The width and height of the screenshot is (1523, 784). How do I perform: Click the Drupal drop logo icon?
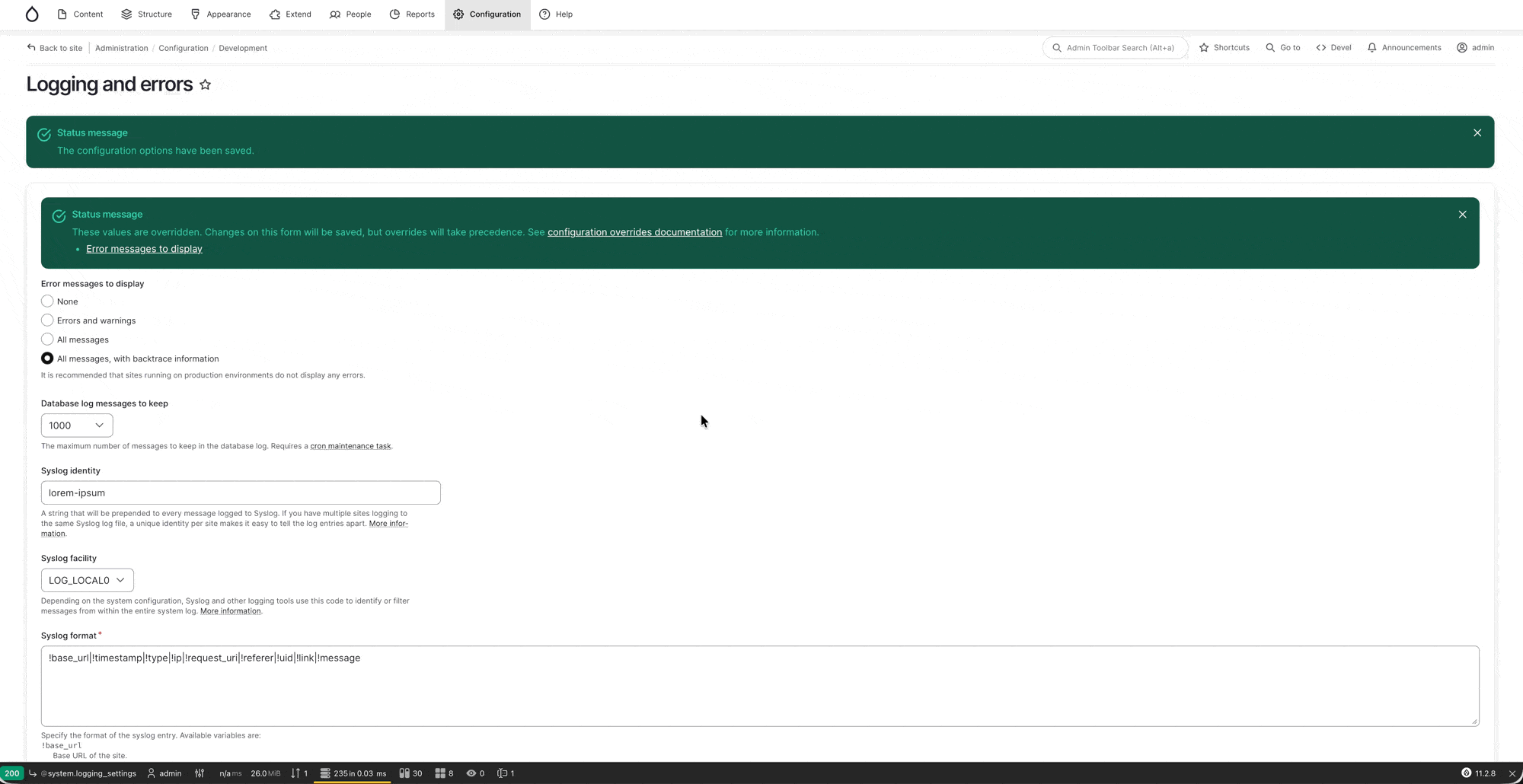(x=32, y=14)
